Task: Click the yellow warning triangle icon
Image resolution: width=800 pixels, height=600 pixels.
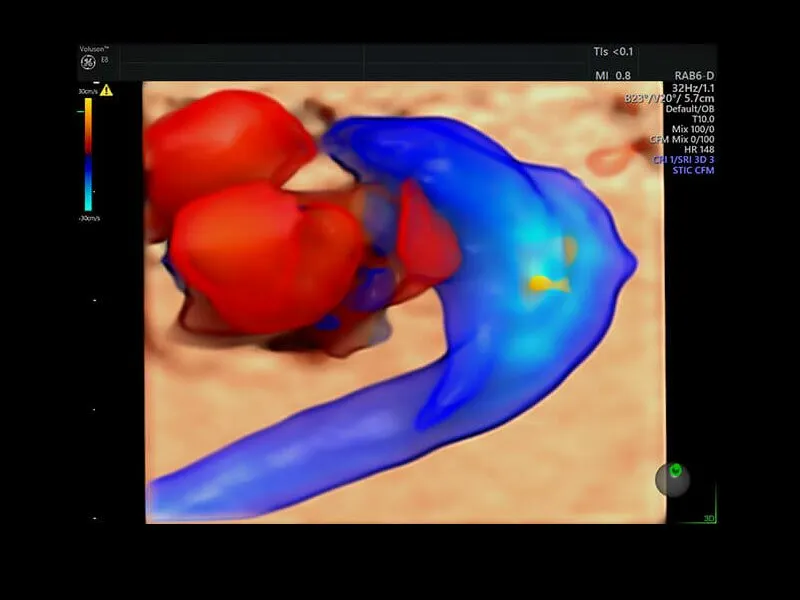Action: click(x=106, y=90)
